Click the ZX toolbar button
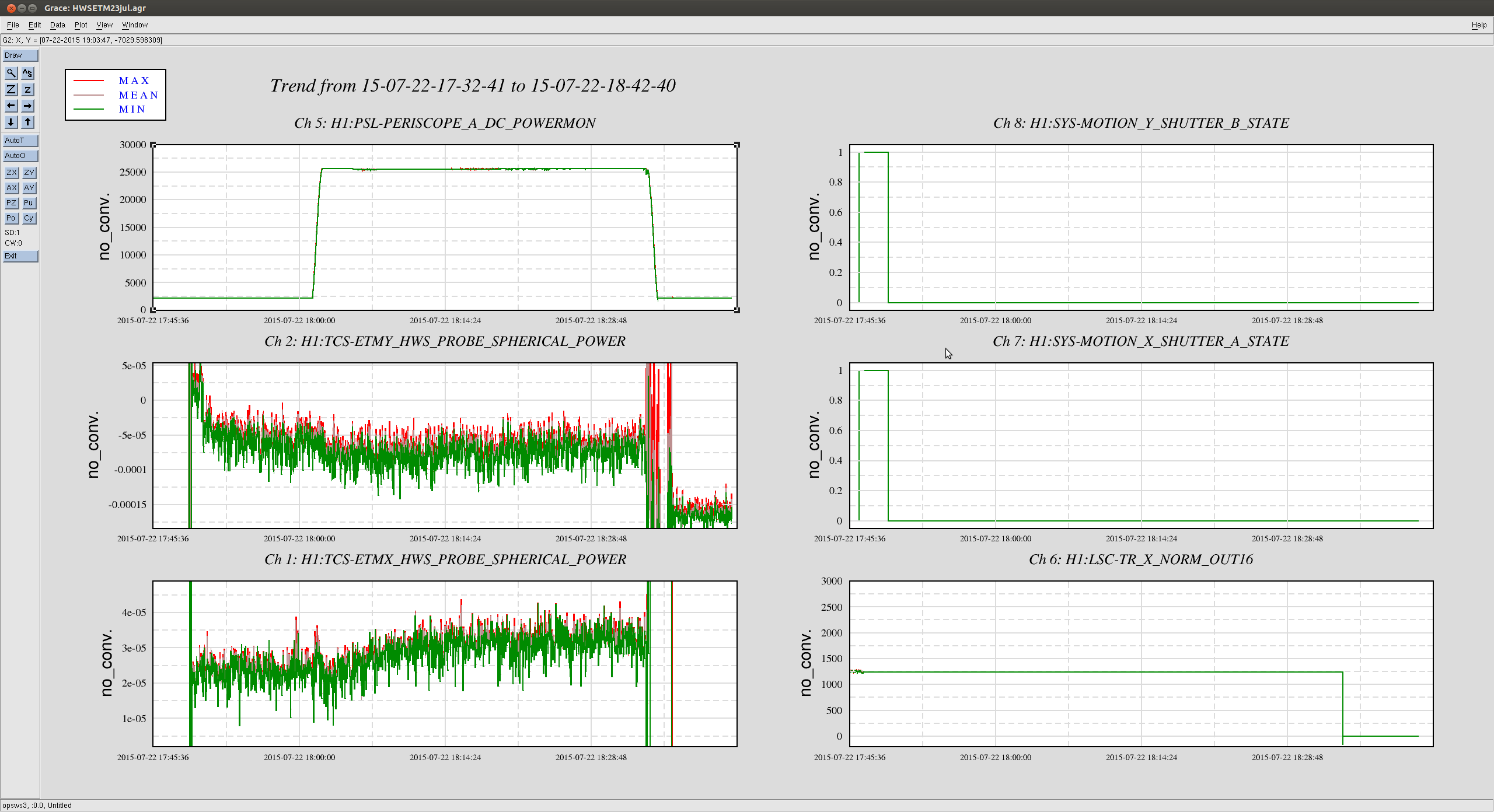Image resolution: width=1494 pixels, height=812 pixels. pyautogui.click(x=11, y=173)
